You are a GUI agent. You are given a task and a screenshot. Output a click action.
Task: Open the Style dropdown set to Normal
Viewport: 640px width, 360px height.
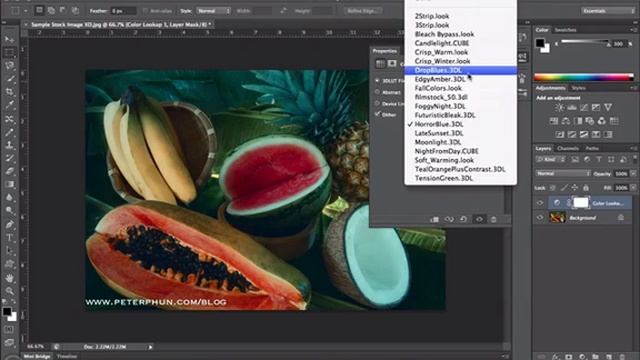pyautogui.click(x=213, y=11)
